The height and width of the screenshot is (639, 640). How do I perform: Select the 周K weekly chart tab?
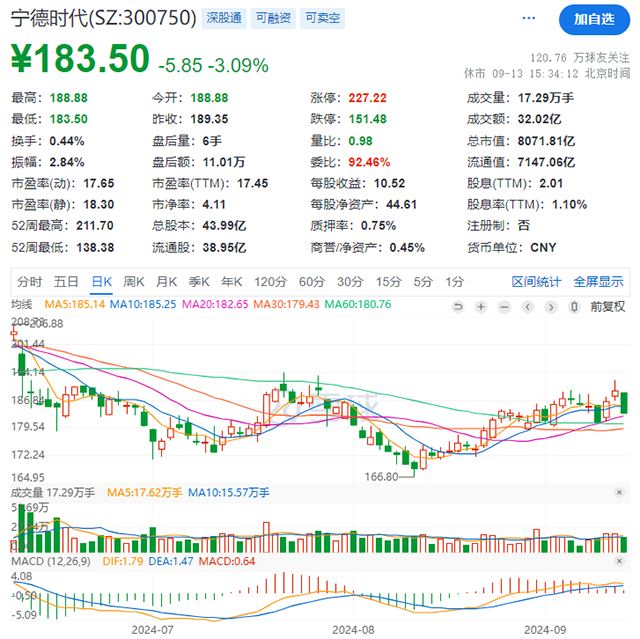coord(133,282)
